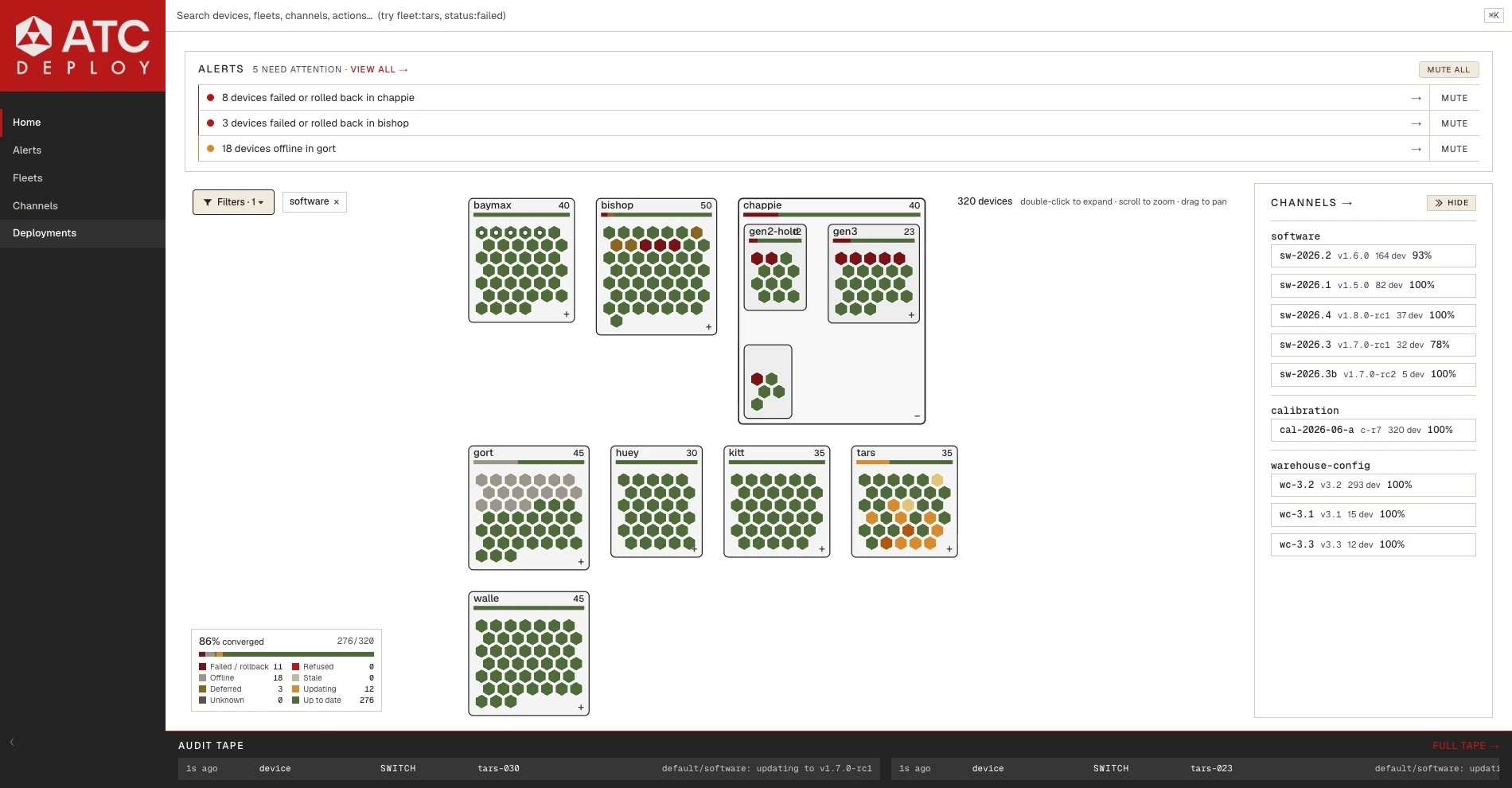Open Fleets in sidebar

point(83,177)
